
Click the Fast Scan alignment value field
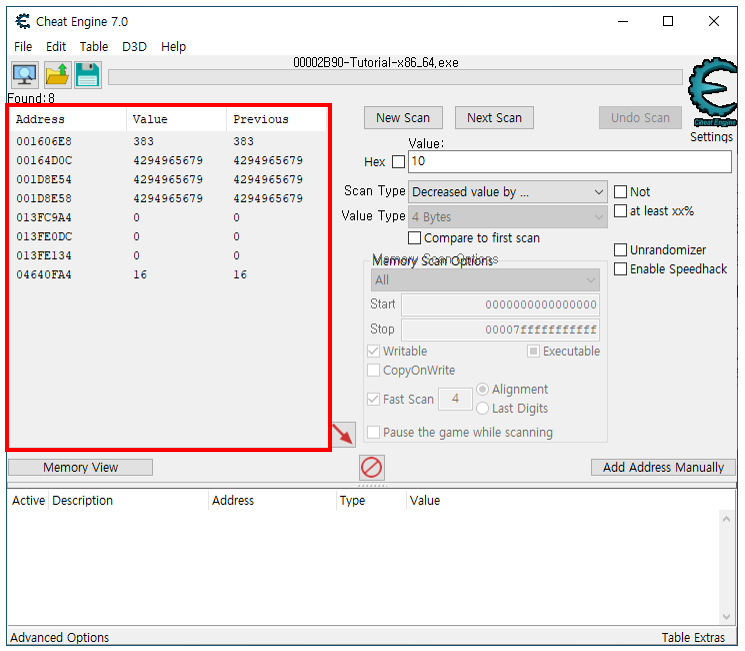point(455,399)
